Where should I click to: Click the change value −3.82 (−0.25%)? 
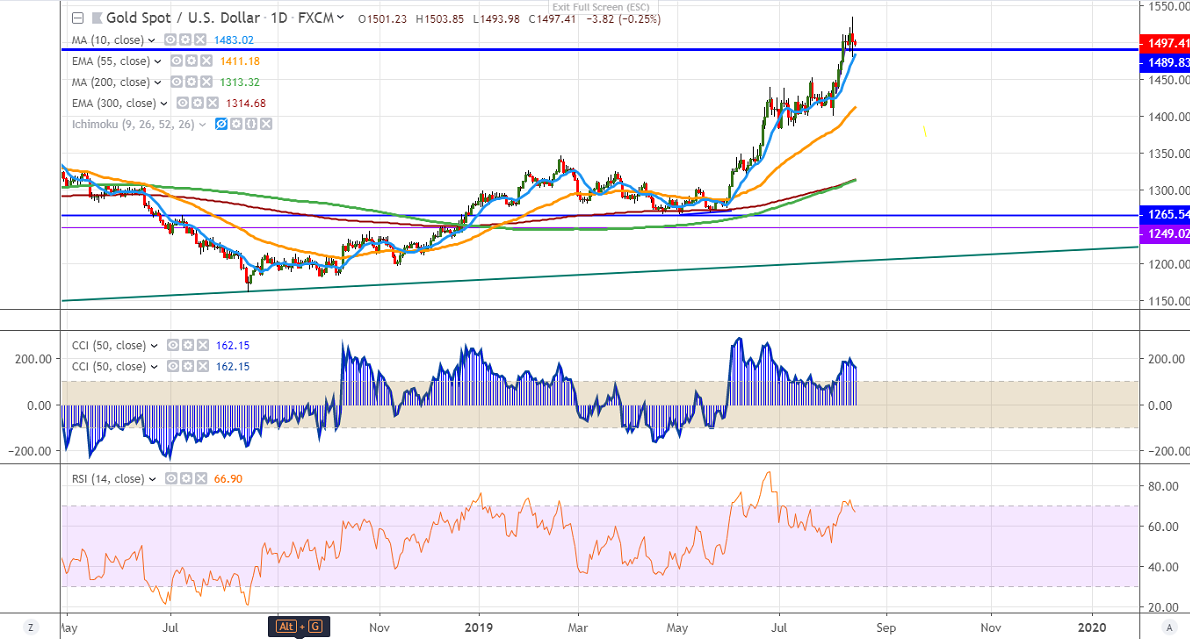624,19
